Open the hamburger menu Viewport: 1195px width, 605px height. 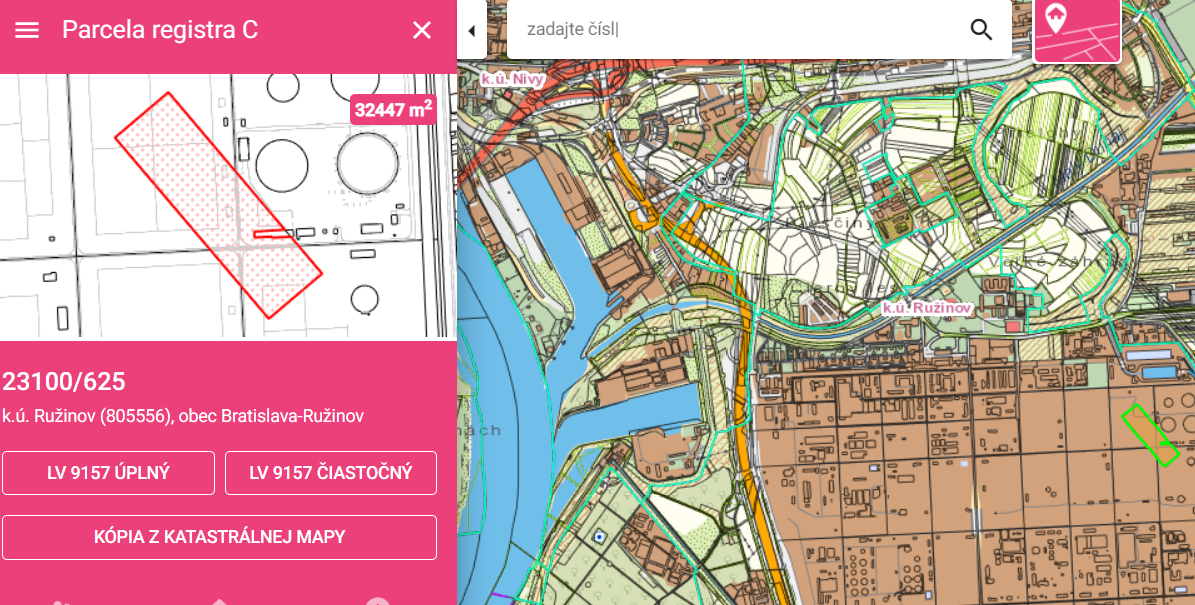pos(27,30)
